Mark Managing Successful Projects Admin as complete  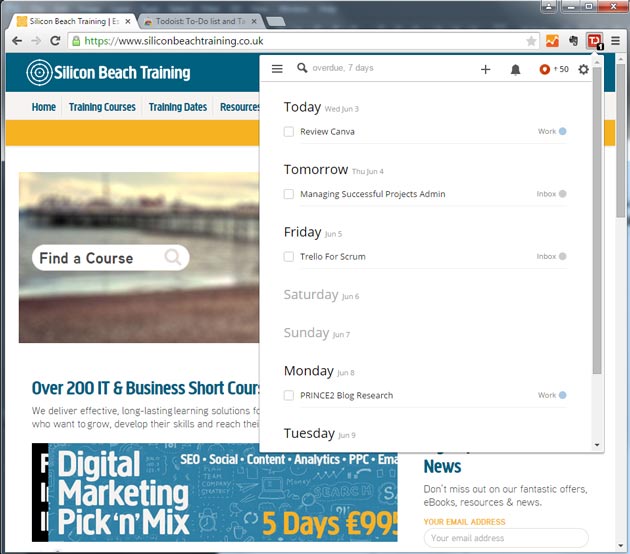tap(289, 194)
